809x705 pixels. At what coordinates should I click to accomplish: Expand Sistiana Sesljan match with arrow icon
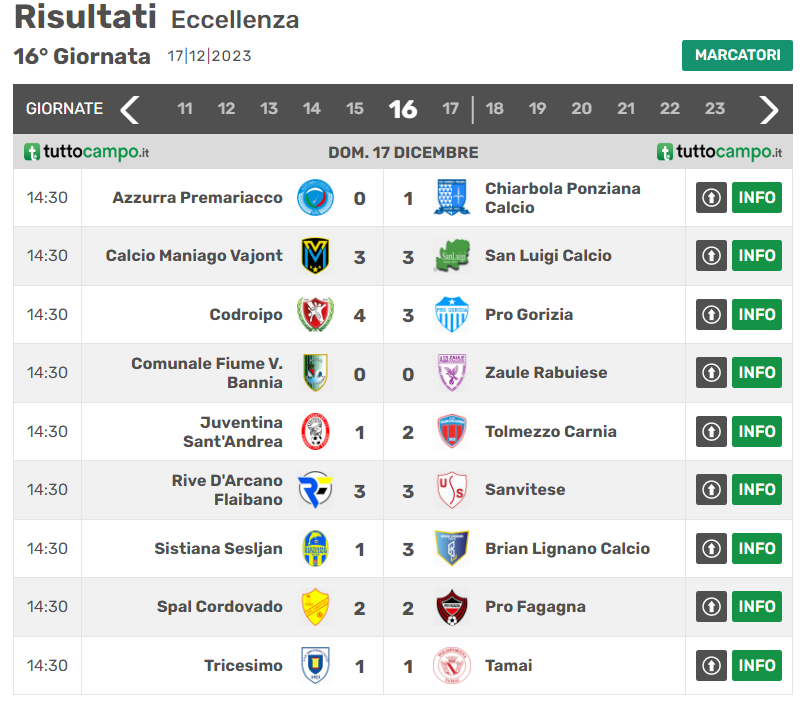pyautogui.click(x=711, y=548)
